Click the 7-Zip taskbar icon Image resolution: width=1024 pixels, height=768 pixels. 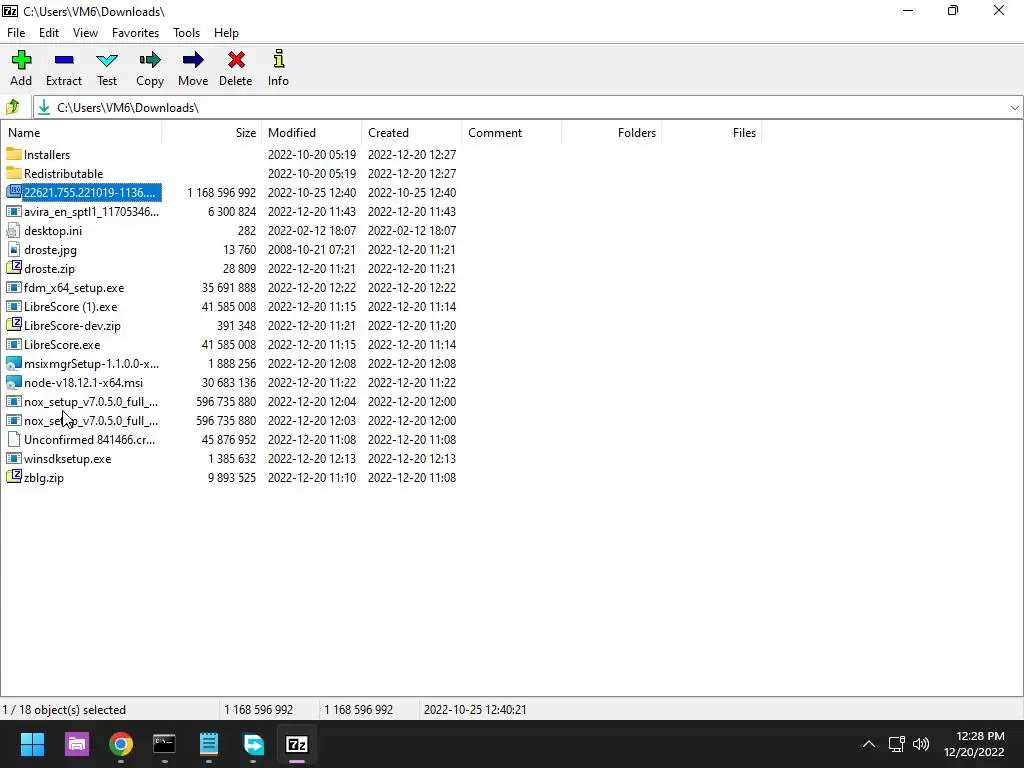click(x=297, y=744)
